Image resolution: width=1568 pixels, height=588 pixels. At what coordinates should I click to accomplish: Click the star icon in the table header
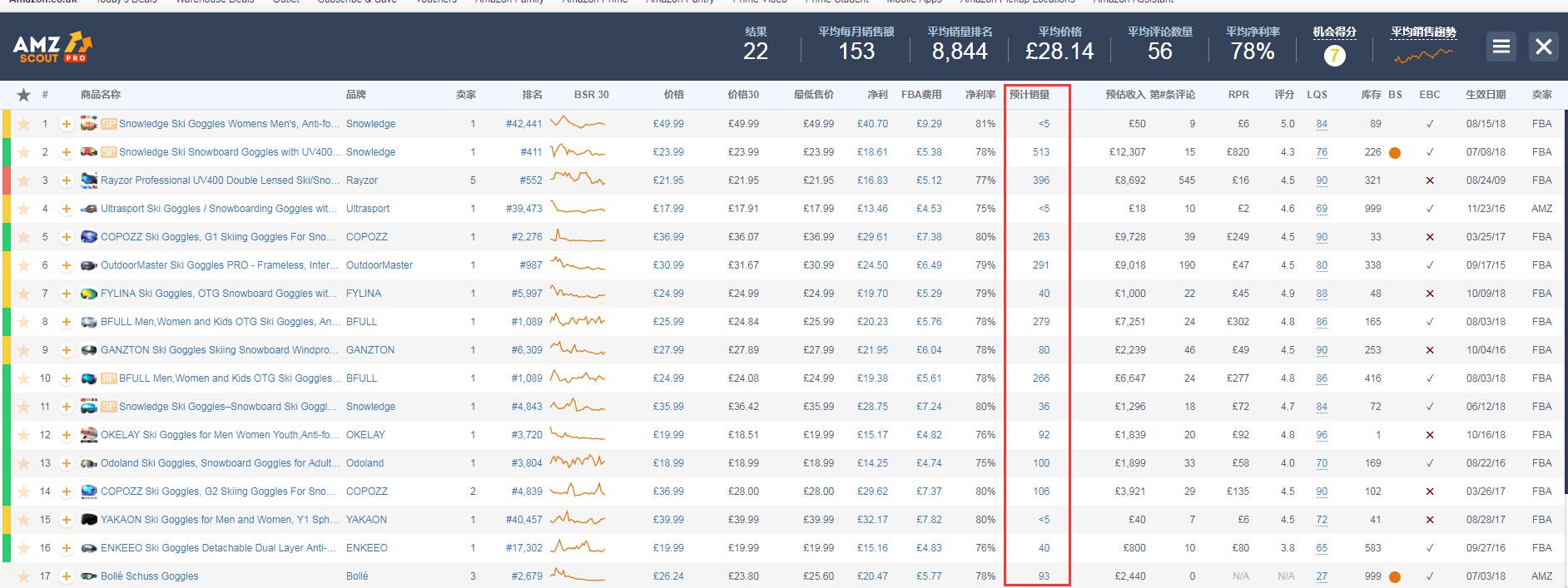click(23, 95)
